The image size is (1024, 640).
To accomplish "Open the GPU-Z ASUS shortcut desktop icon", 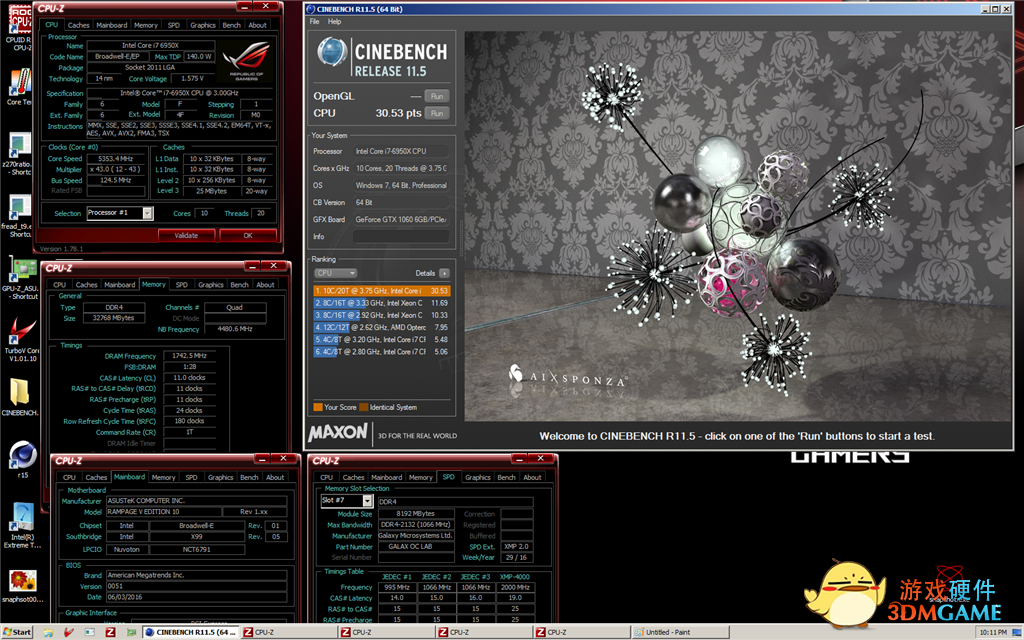I will tap(21, 280).
